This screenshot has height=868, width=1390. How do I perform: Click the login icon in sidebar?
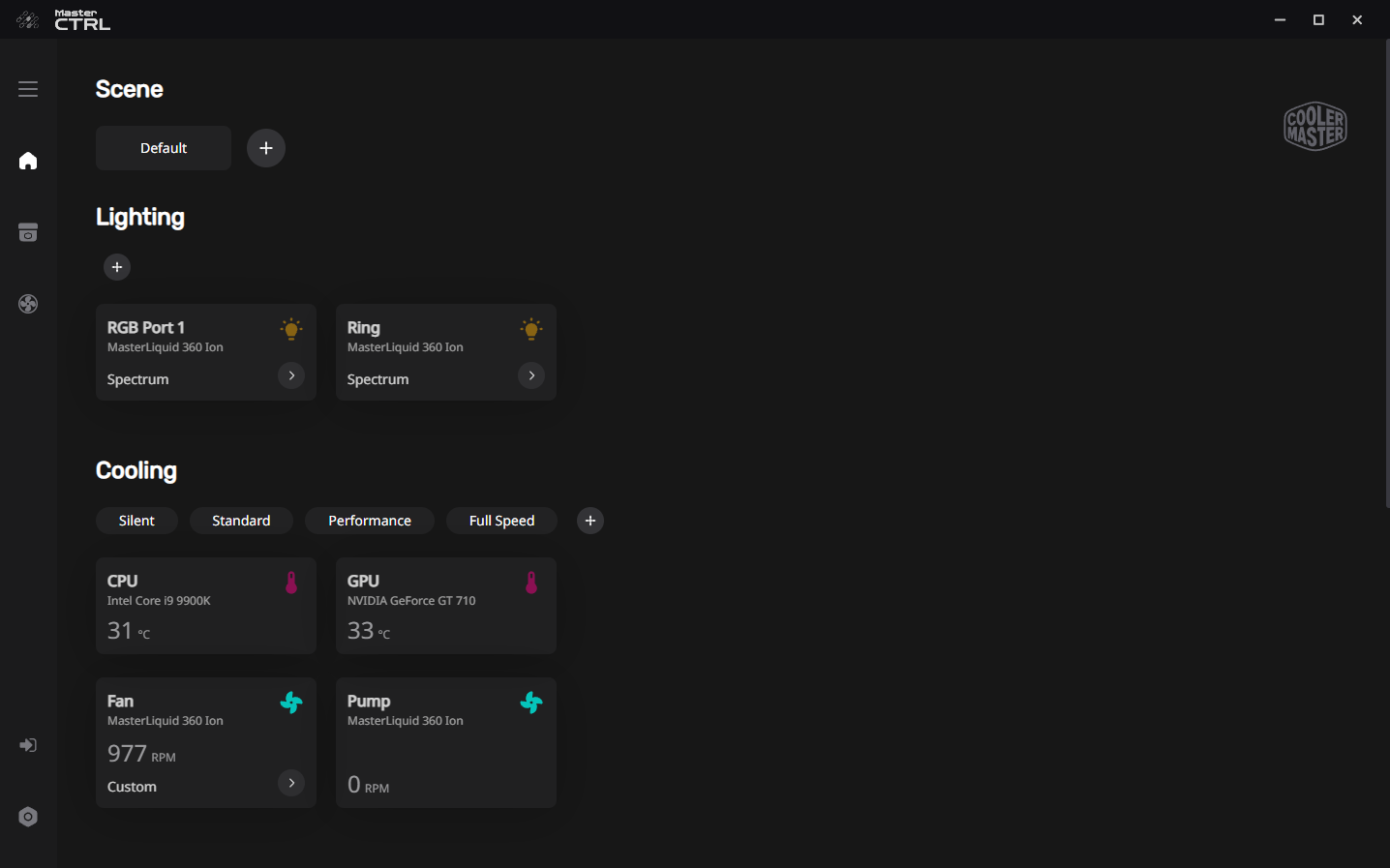(x=28, y=745)
